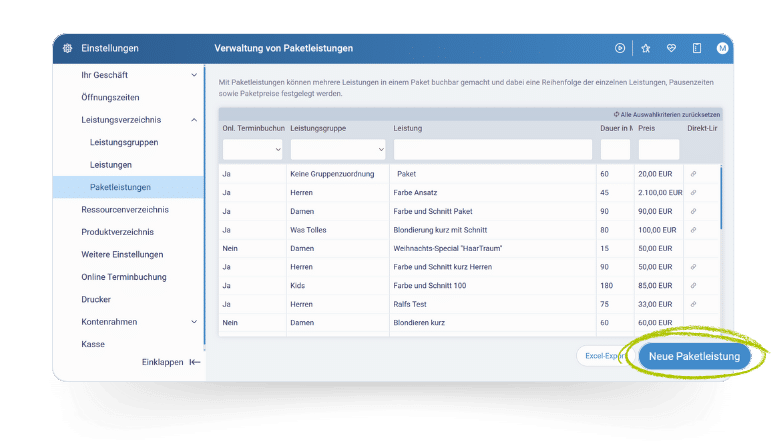
Task: Click the star favorites icon
Action: tap(646, 48)
